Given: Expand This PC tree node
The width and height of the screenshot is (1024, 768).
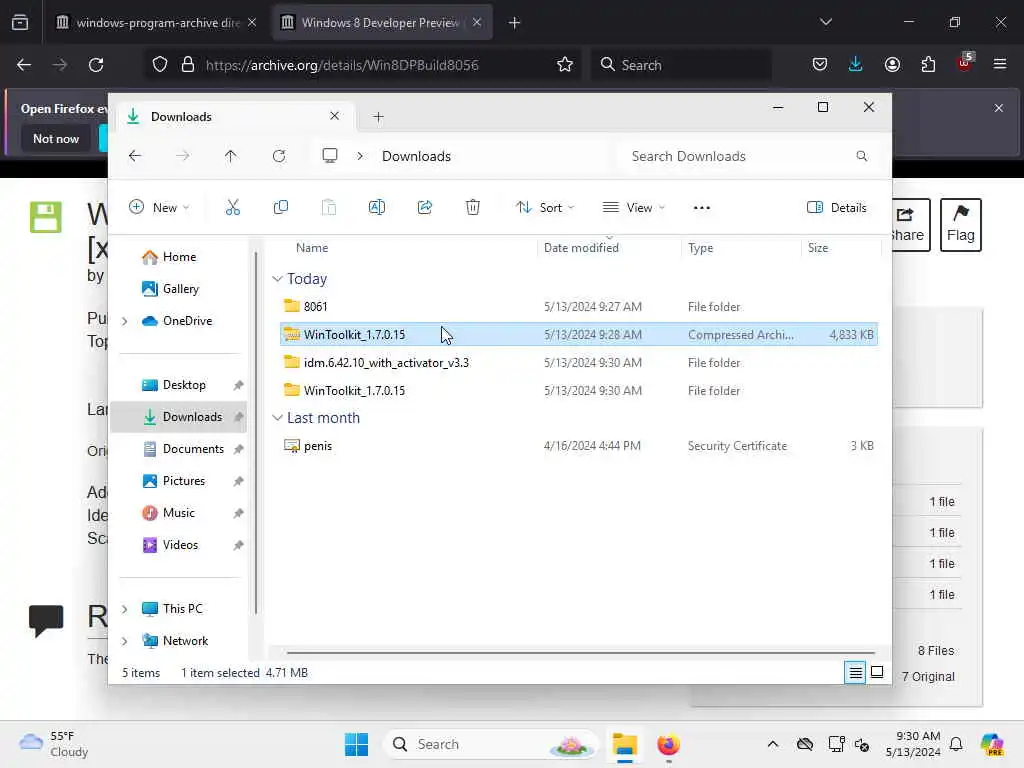Looking at the screenshot, I should [x=124, y=609].
